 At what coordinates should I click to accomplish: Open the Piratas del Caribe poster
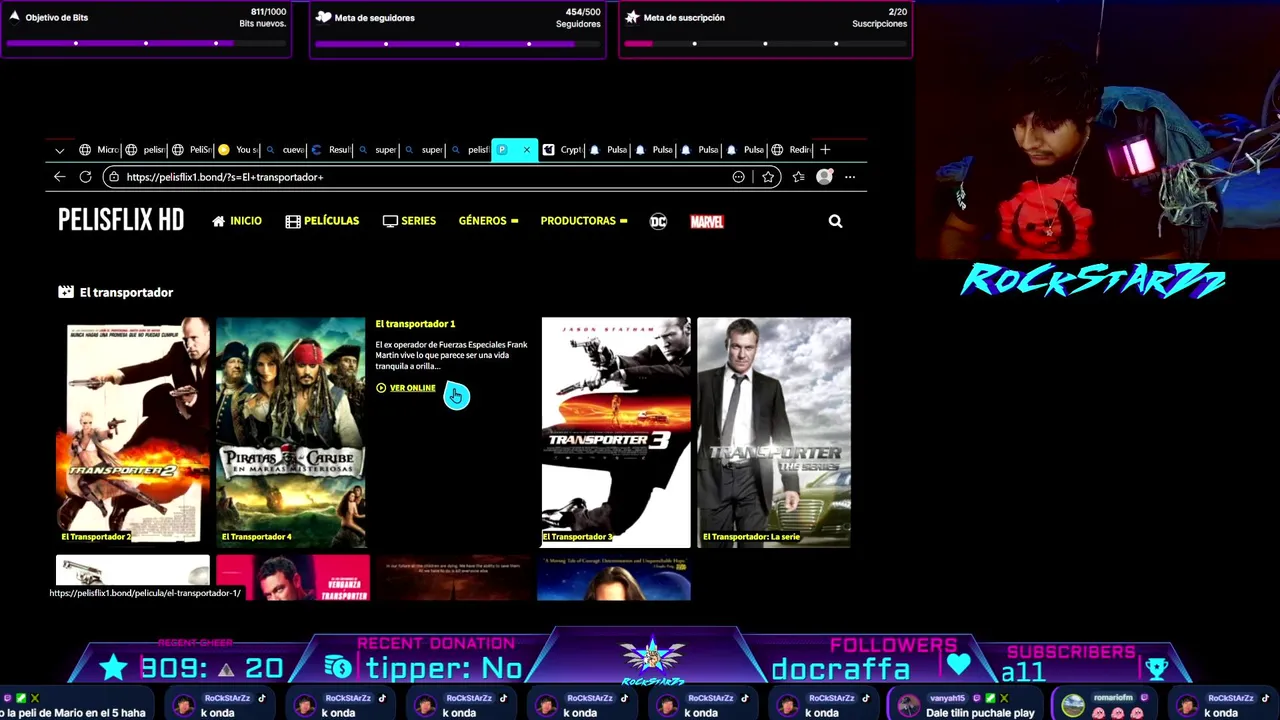291,432
